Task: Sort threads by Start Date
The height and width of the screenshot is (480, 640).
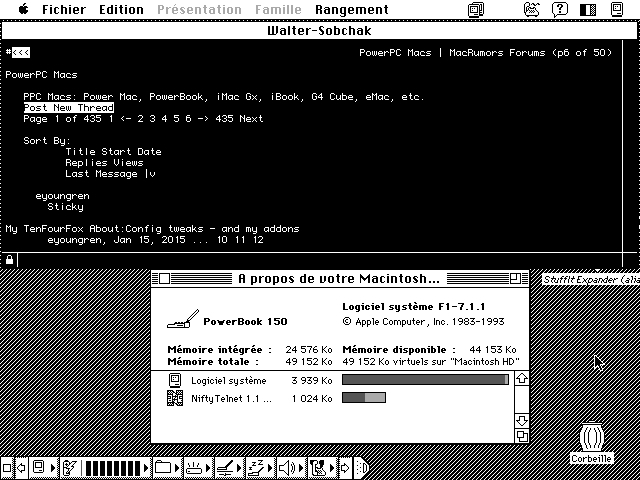Action: coord(131,152)
